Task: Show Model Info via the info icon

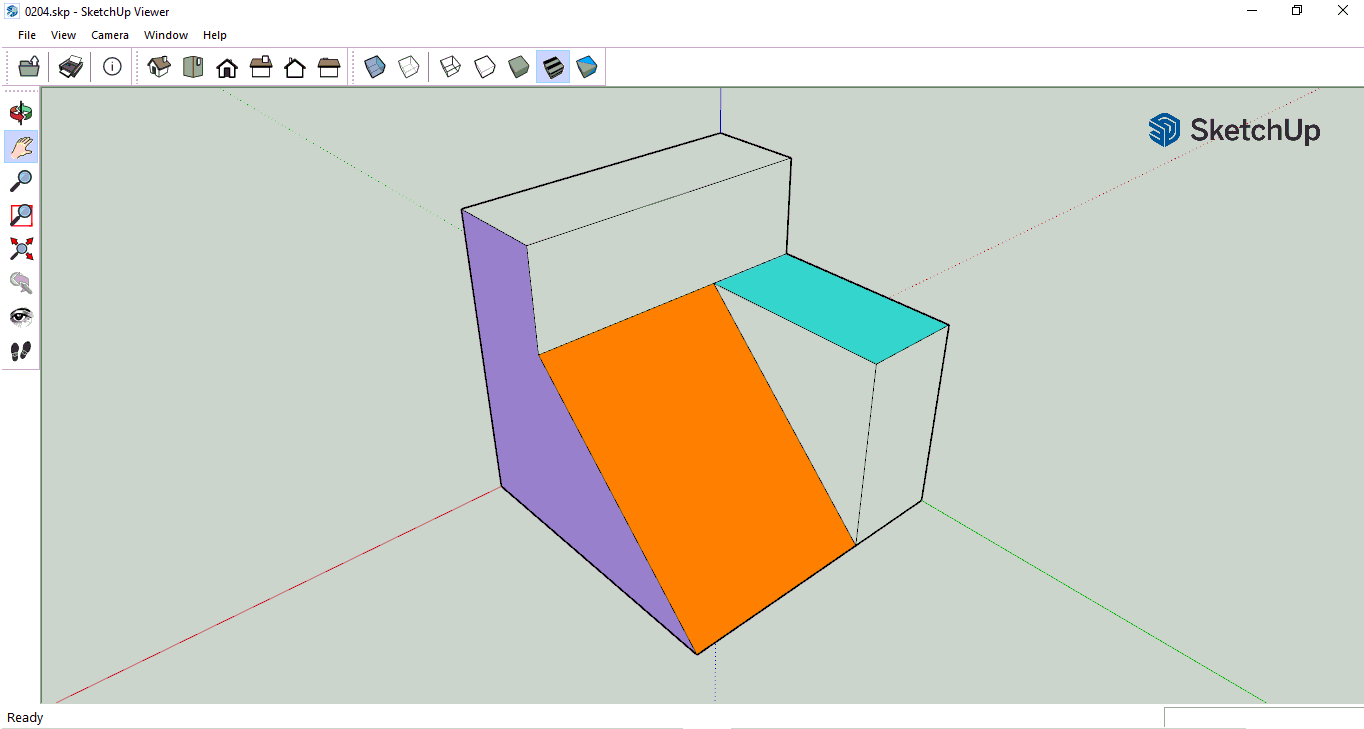Action: (112, 67)
